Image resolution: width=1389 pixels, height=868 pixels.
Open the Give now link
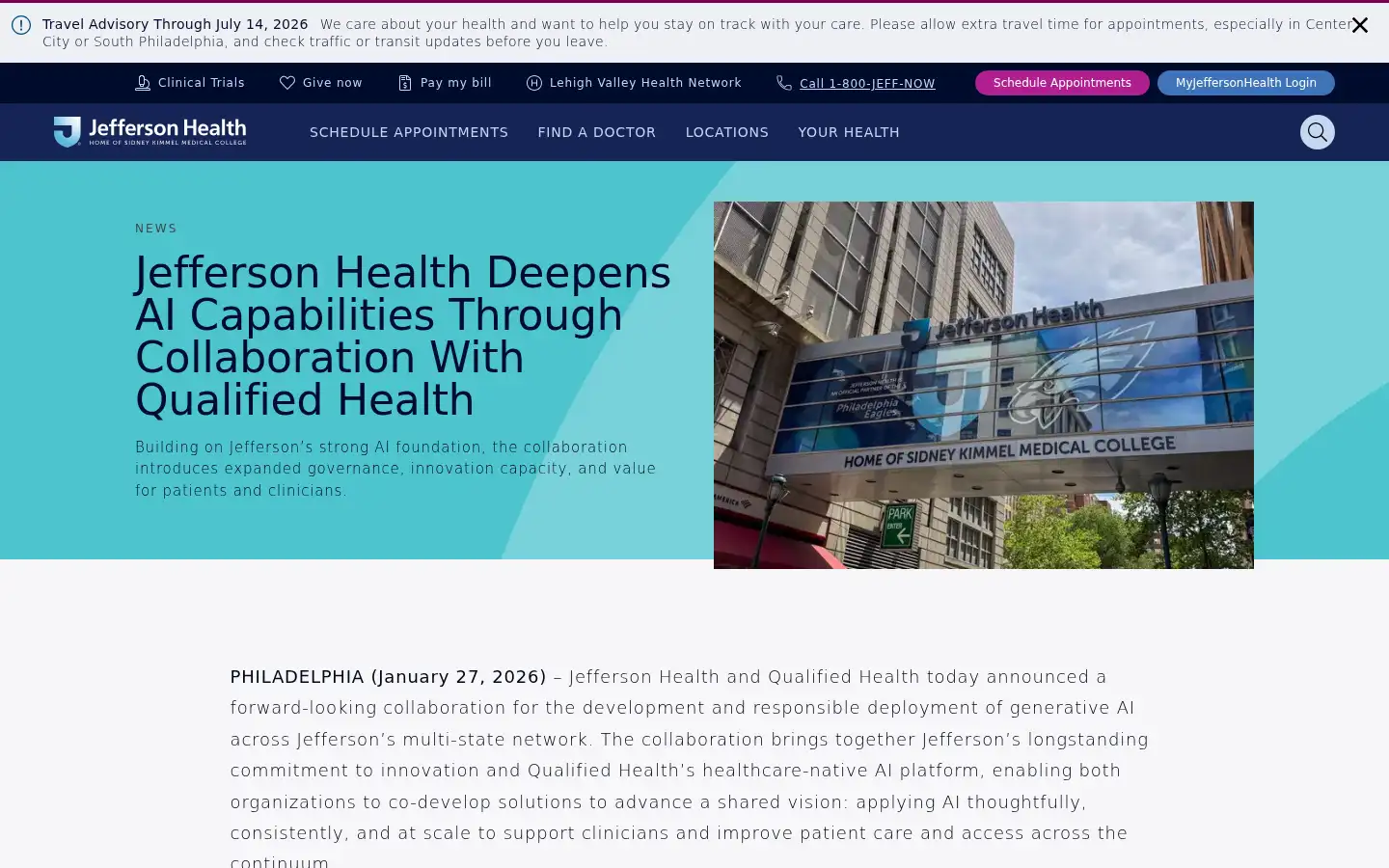[332, 83]
